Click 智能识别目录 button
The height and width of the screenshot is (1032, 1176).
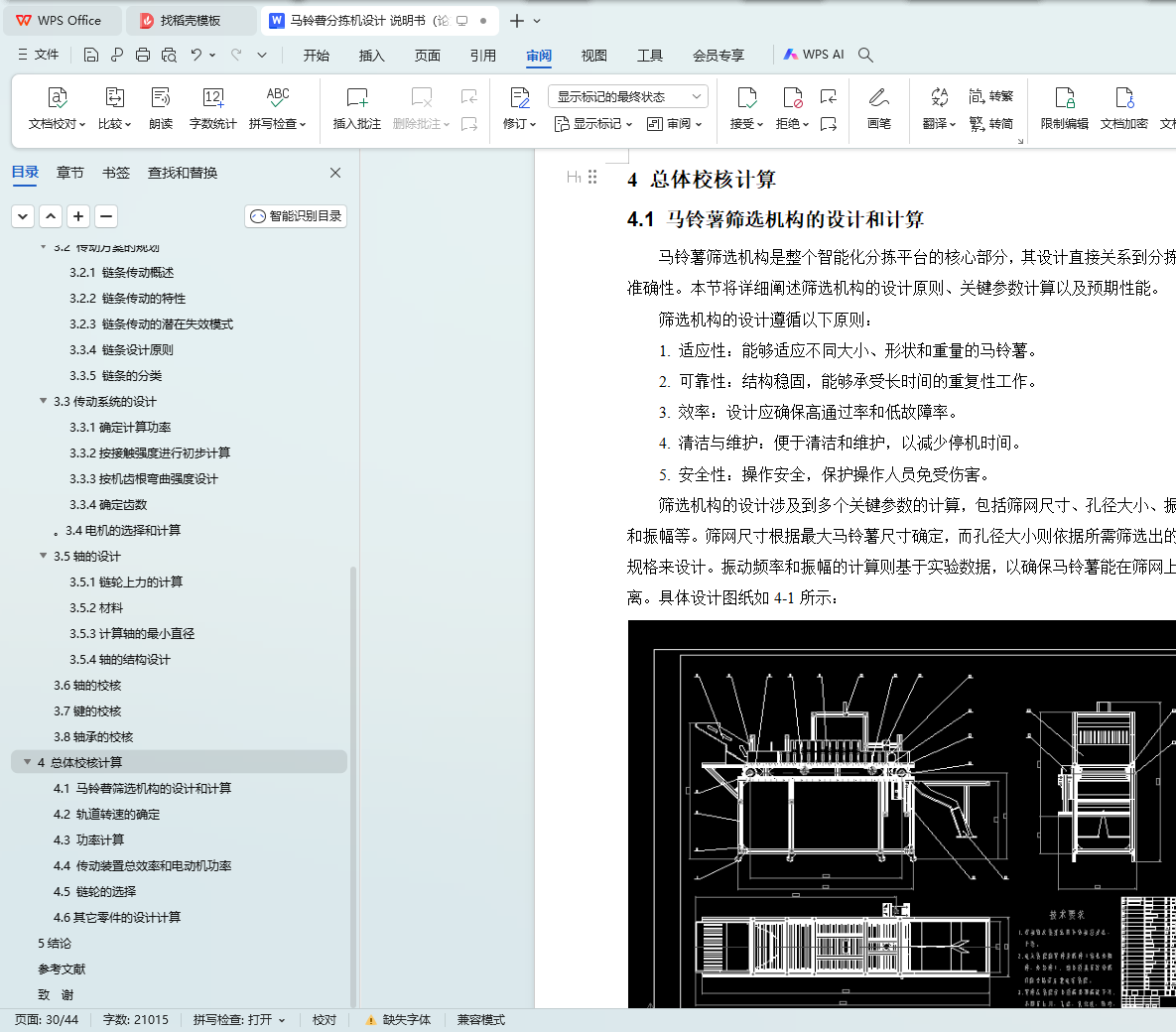296,216
